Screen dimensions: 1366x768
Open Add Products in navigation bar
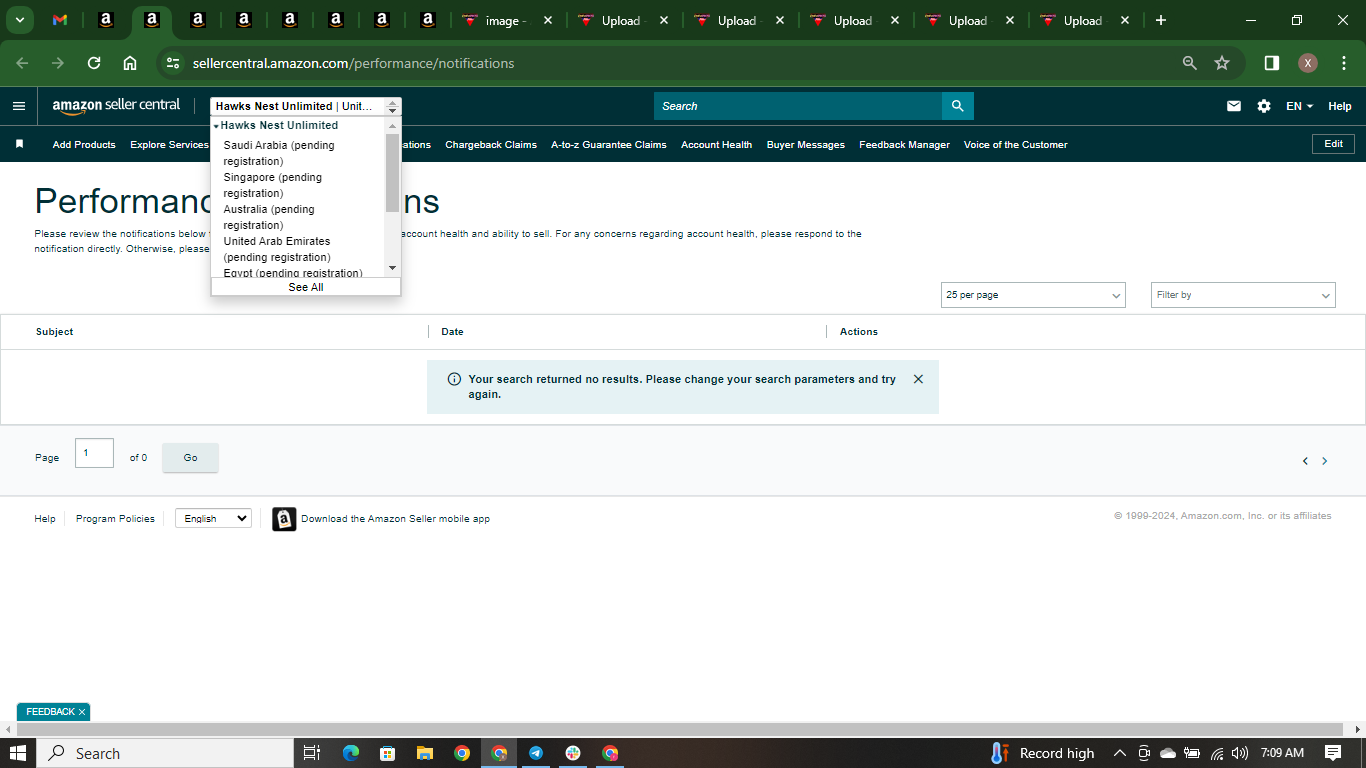[x=84, y=145]
